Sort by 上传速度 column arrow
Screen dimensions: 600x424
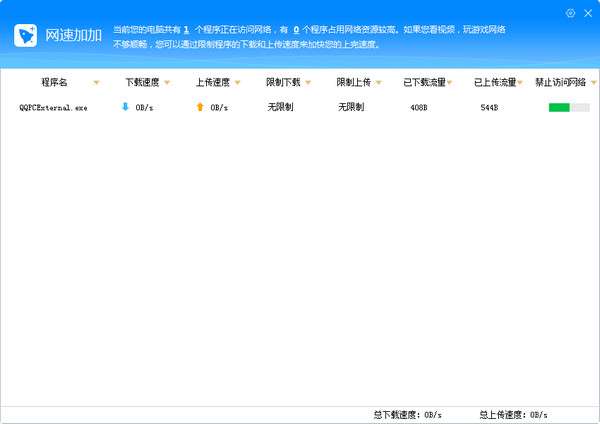pos(237,83)
